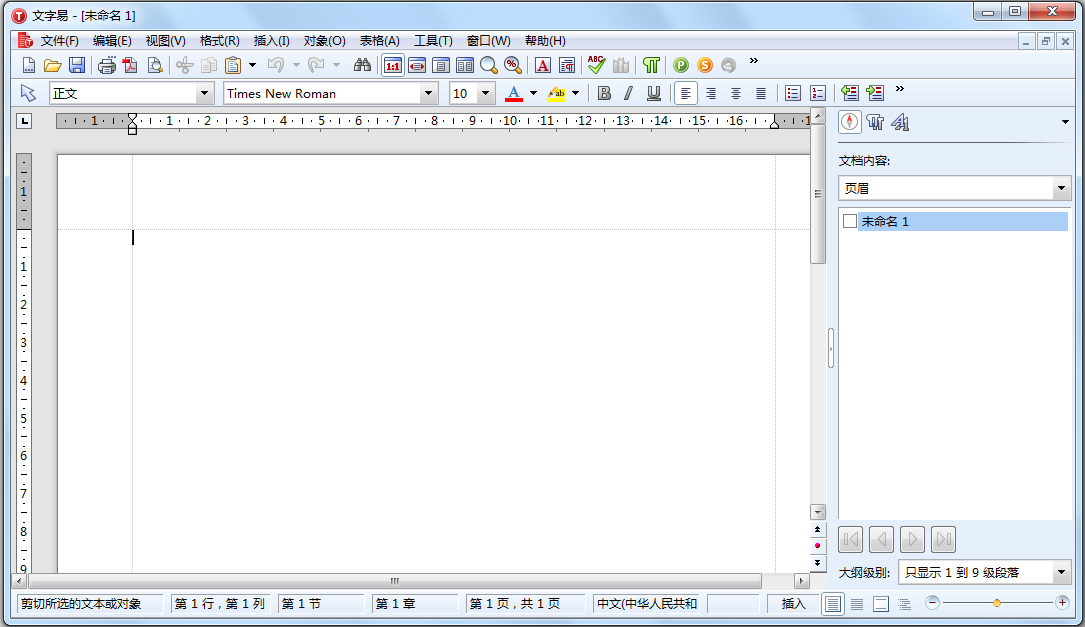
Task: Click the orange S icon in the toolbar
Action: click(x=704, y=65)
